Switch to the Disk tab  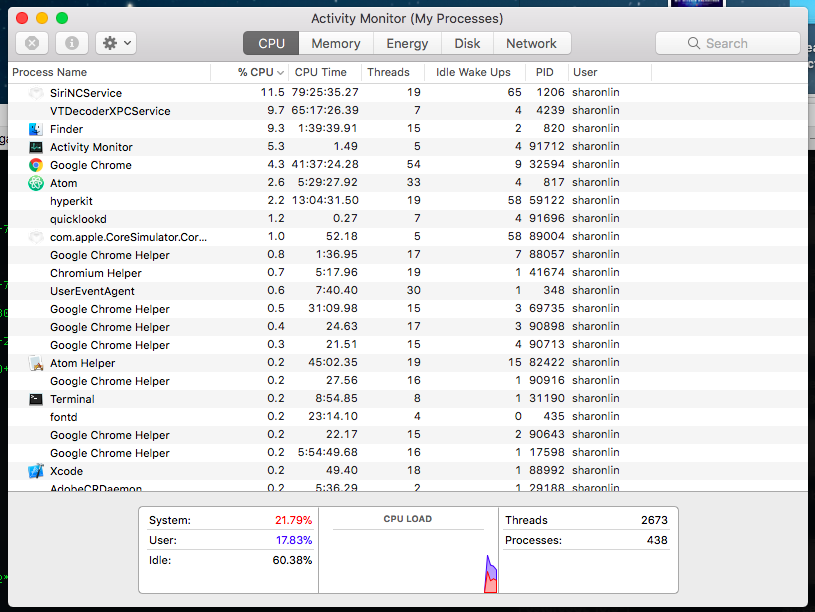(x=467, y=43)
